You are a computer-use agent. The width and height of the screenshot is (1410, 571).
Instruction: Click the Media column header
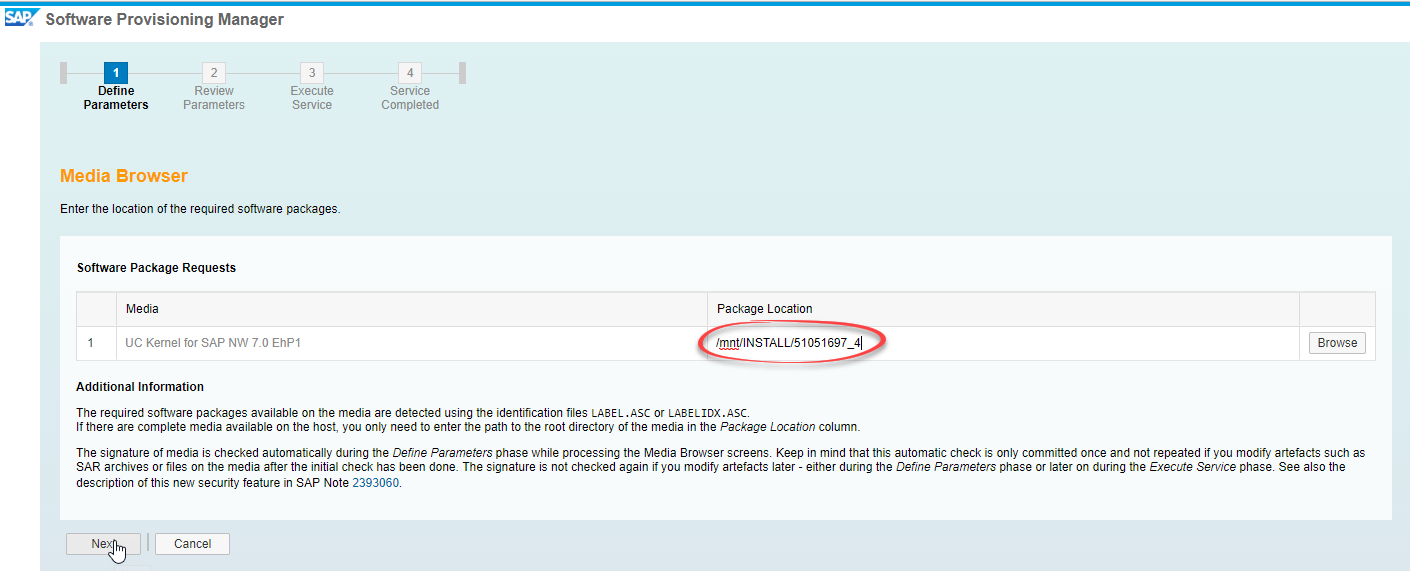click(411, 309)
